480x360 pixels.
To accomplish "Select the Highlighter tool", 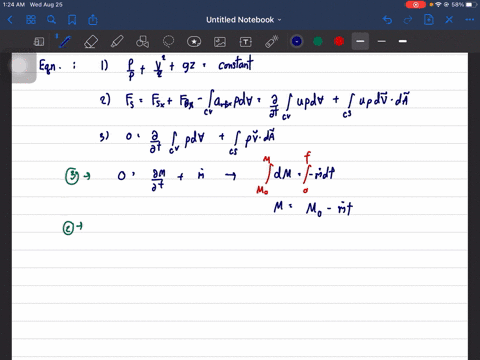I will pyautogui.click(x=117, y=42).
